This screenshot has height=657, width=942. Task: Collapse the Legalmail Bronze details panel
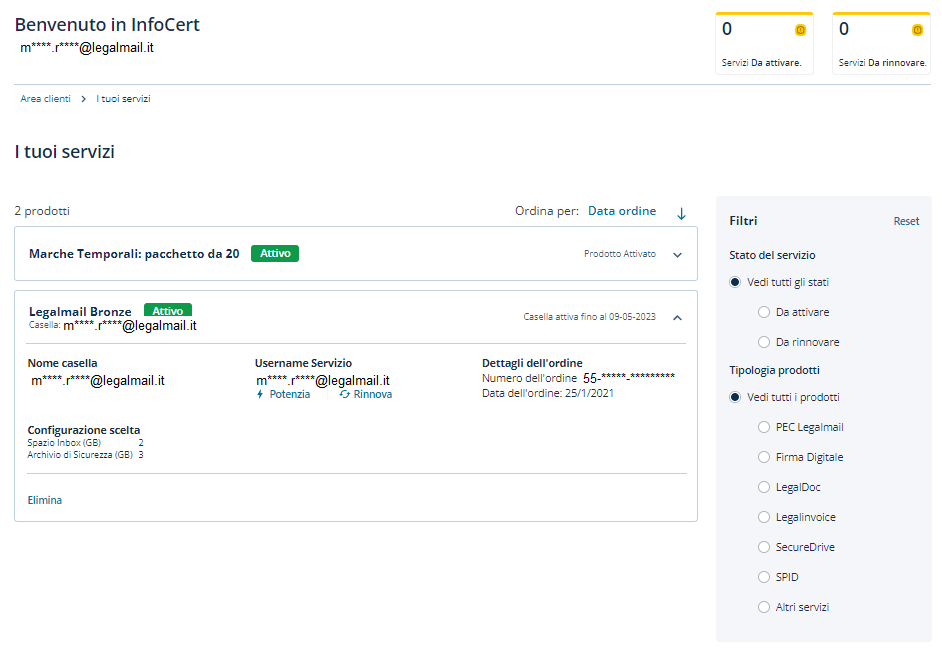point(677,317)
